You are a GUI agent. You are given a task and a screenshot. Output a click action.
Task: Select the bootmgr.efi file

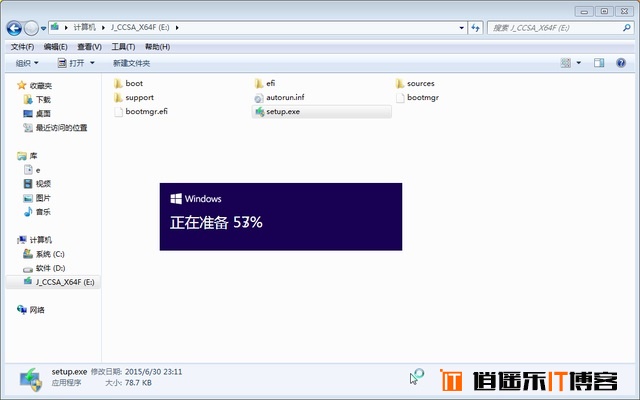[x=141, y=111]
